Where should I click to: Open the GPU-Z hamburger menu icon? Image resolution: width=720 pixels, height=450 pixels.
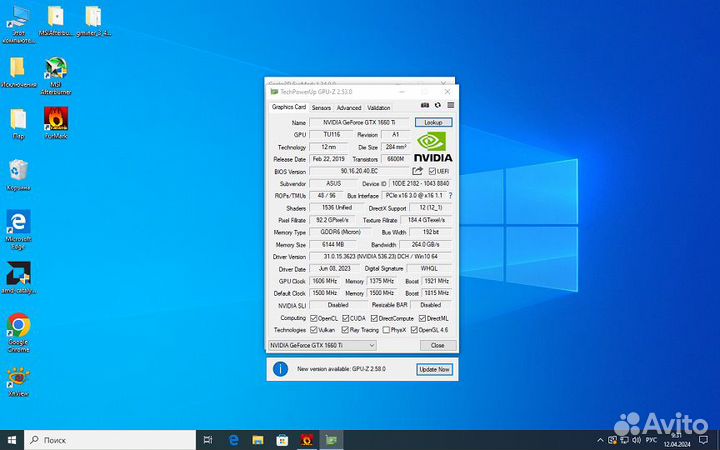(450, 105)
